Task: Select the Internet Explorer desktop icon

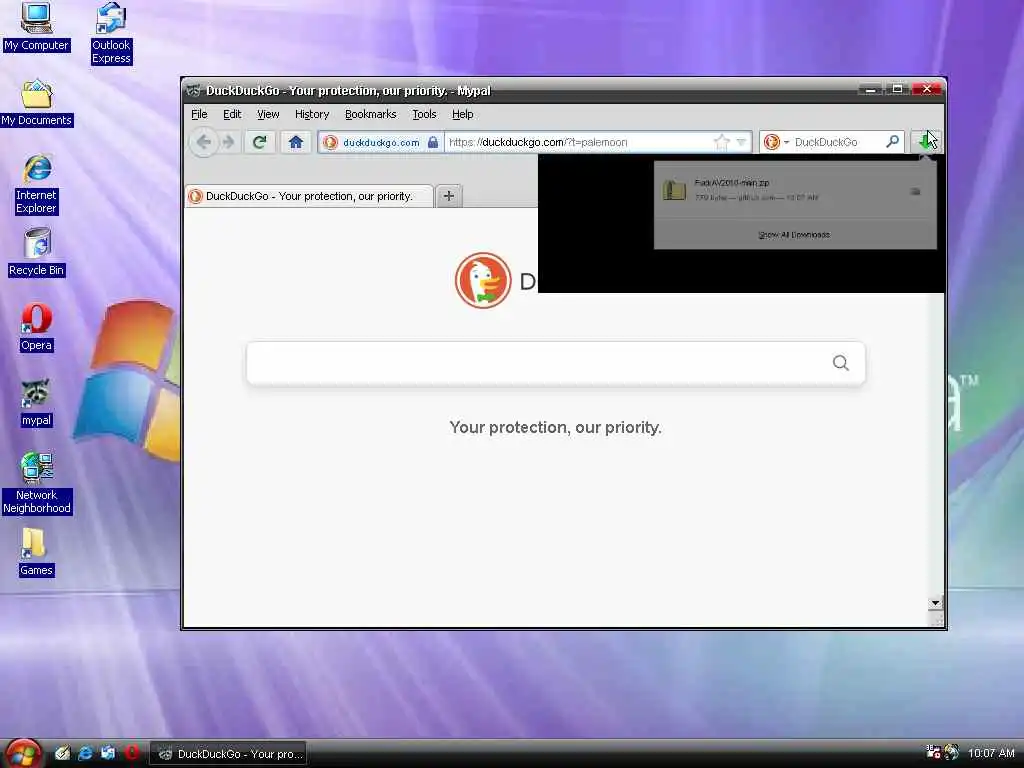Action: pos(37,184)
